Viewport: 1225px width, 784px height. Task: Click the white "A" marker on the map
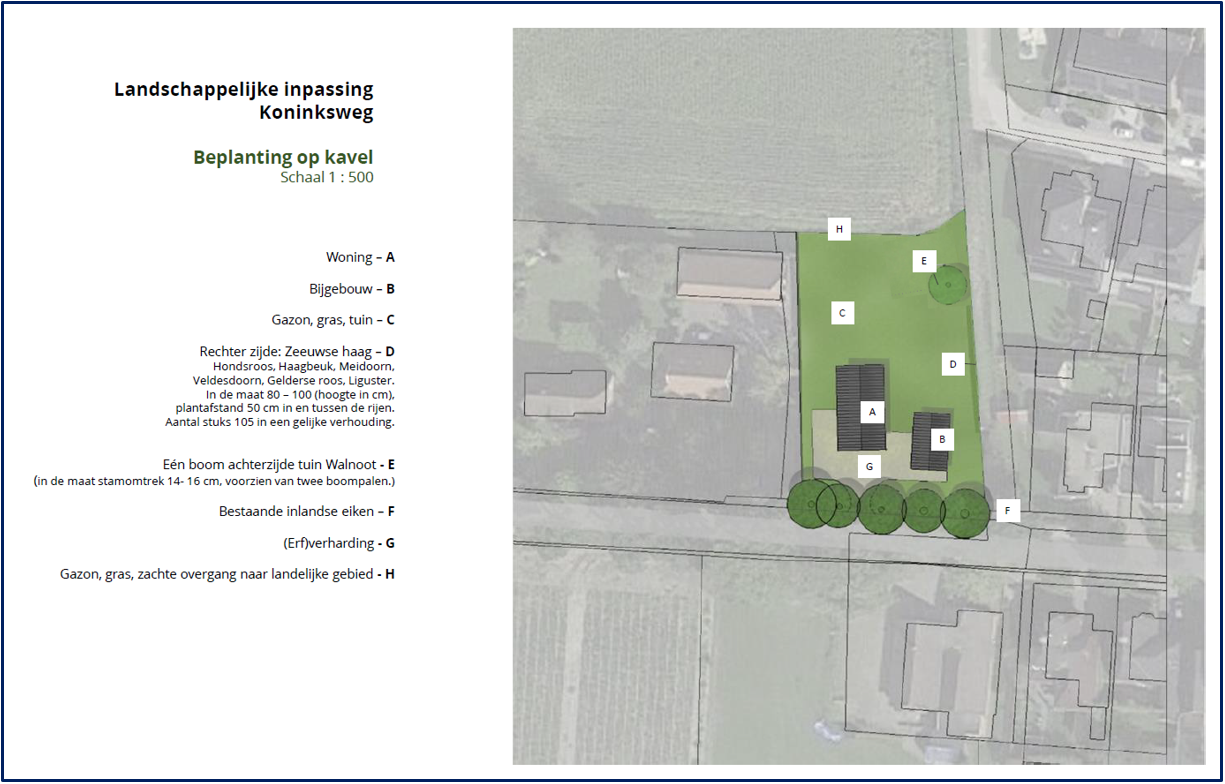(x=873, y=411)
